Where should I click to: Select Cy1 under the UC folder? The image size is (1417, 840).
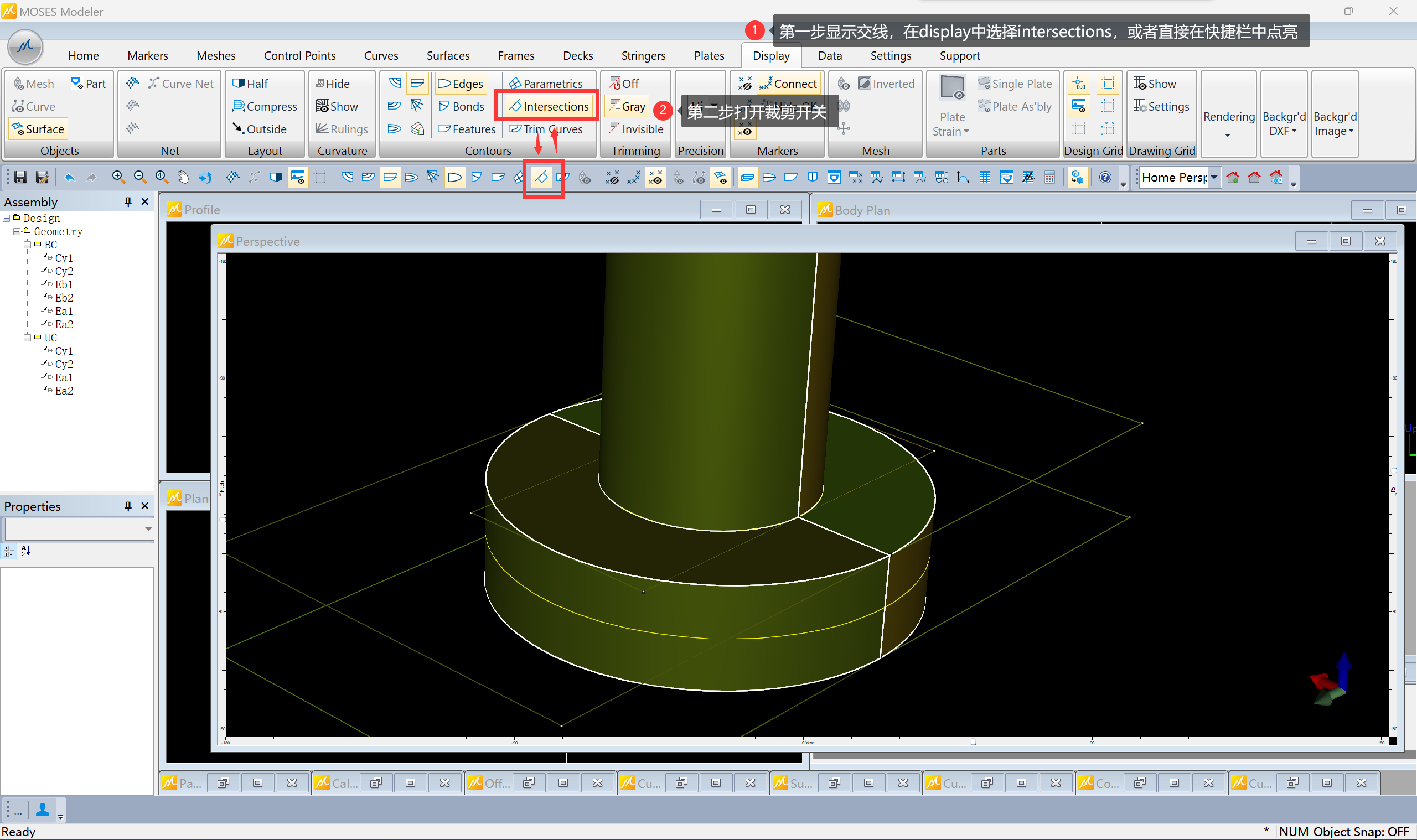(64, 351)
